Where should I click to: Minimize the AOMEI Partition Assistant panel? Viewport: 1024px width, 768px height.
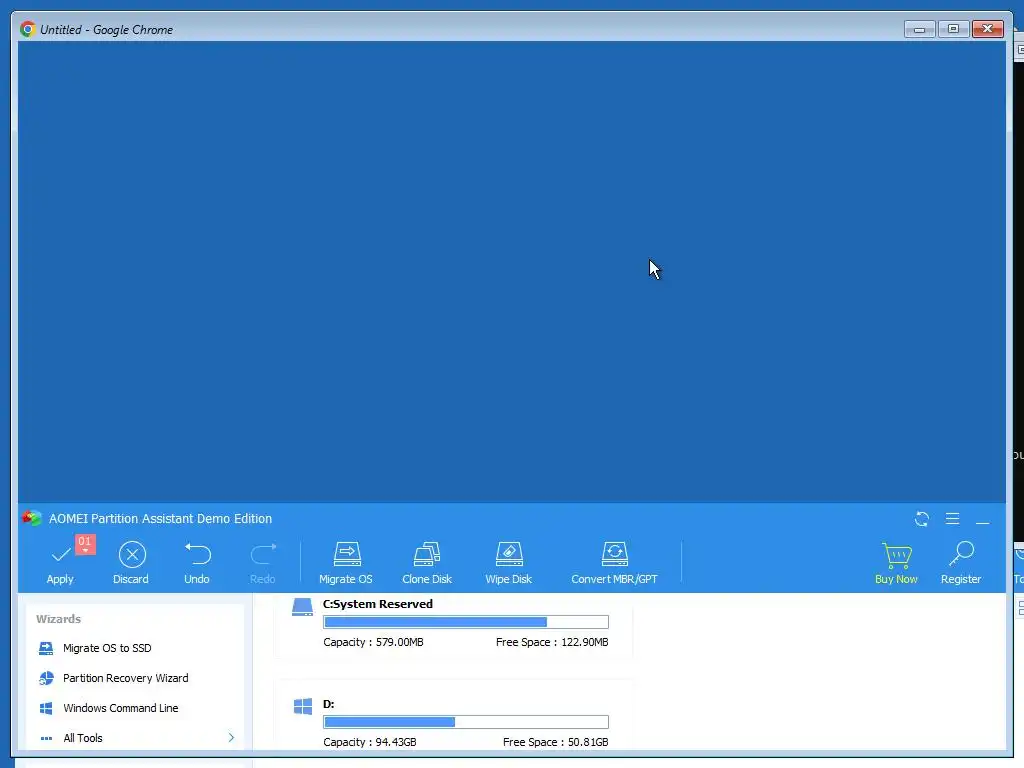click(983, 522)
